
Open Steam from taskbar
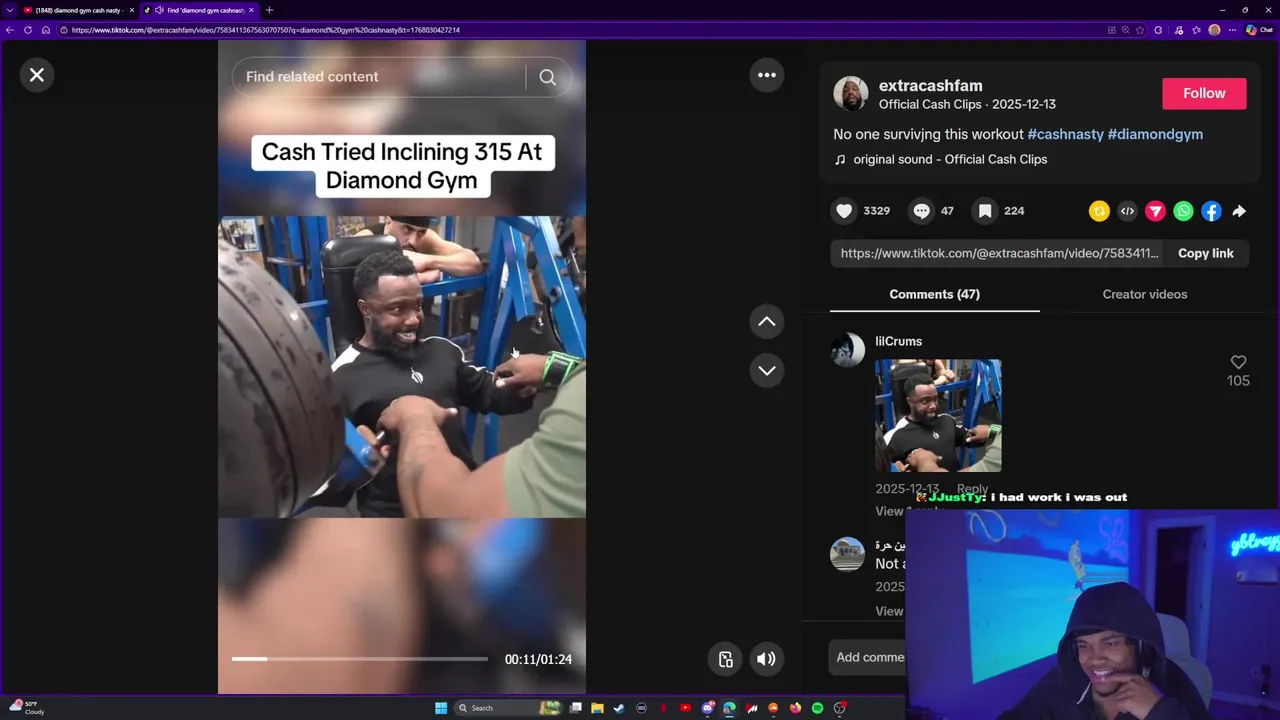click(620, 708)
